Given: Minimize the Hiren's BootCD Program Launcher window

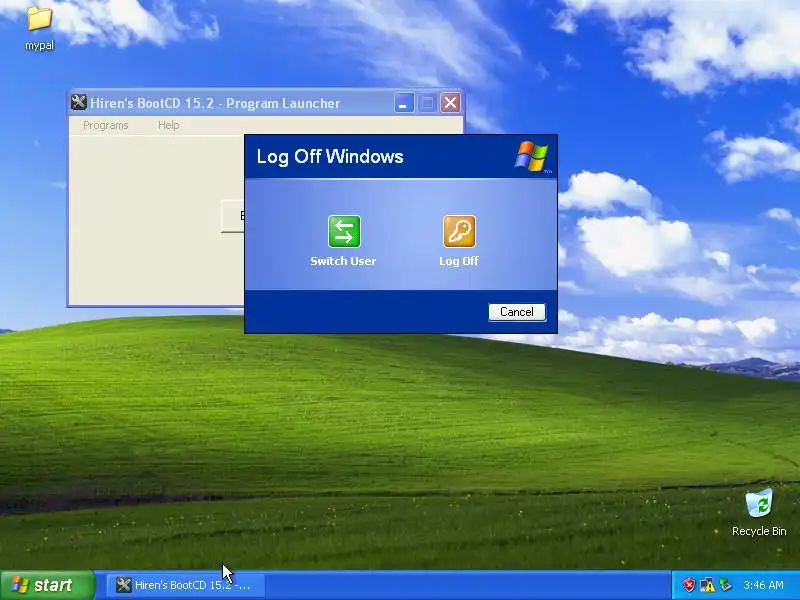Looking at the screenshot, I should tap(404, 103).
